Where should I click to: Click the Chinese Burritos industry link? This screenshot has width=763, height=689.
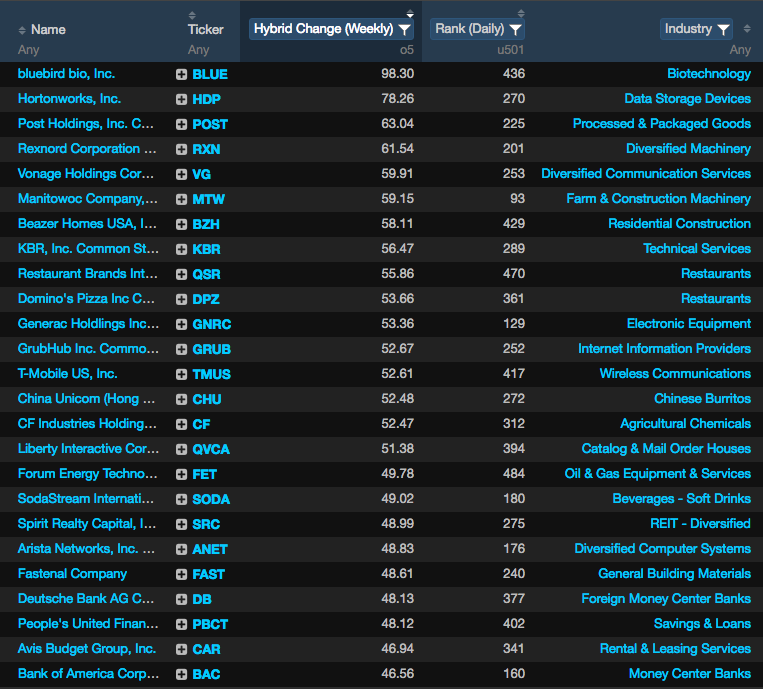click(x=703, y=399)
